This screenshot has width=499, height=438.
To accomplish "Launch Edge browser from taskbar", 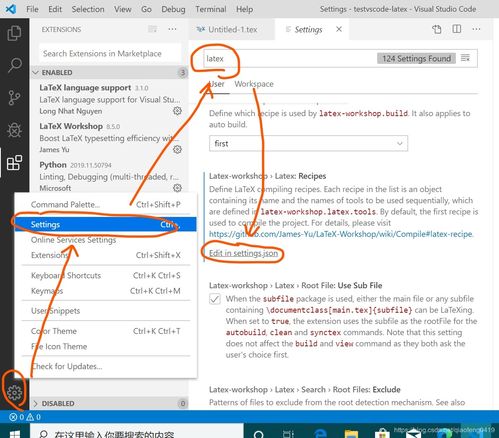I will point(320,434).
